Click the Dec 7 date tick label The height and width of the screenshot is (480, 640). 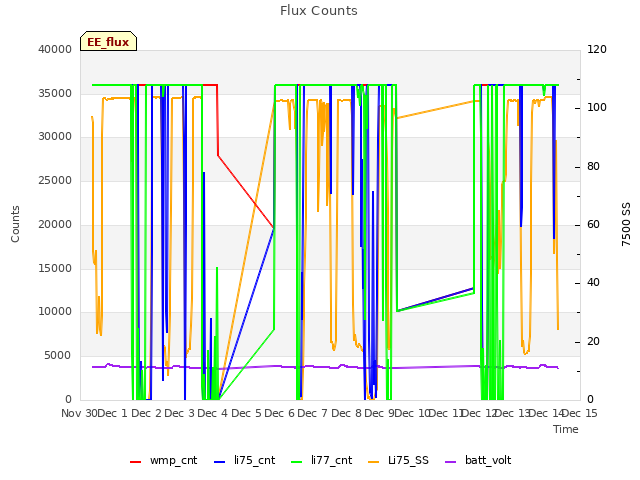(x=313, y=413)
